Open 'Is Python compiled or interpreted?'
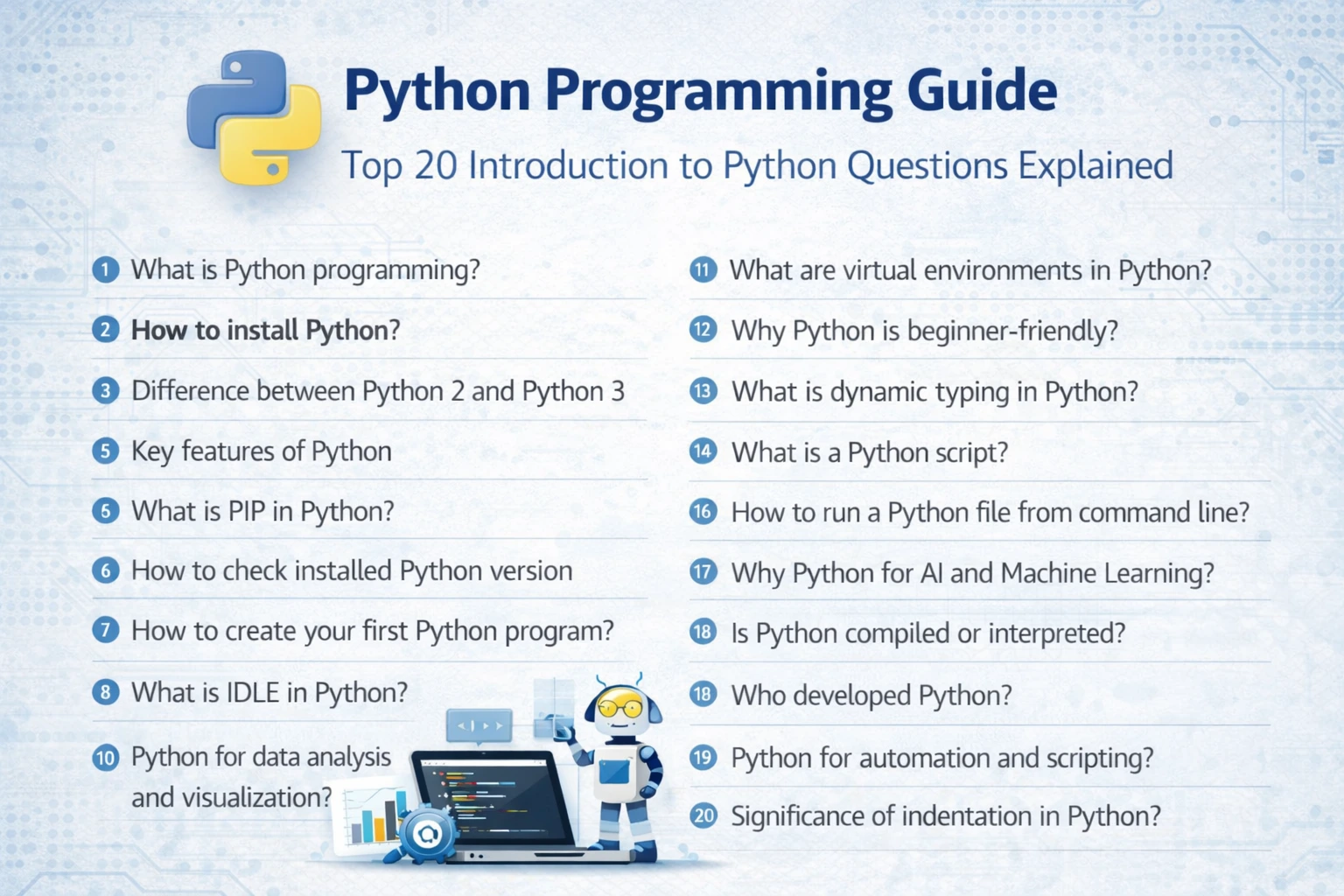The image size is (1344, 896). pos(927,633)
